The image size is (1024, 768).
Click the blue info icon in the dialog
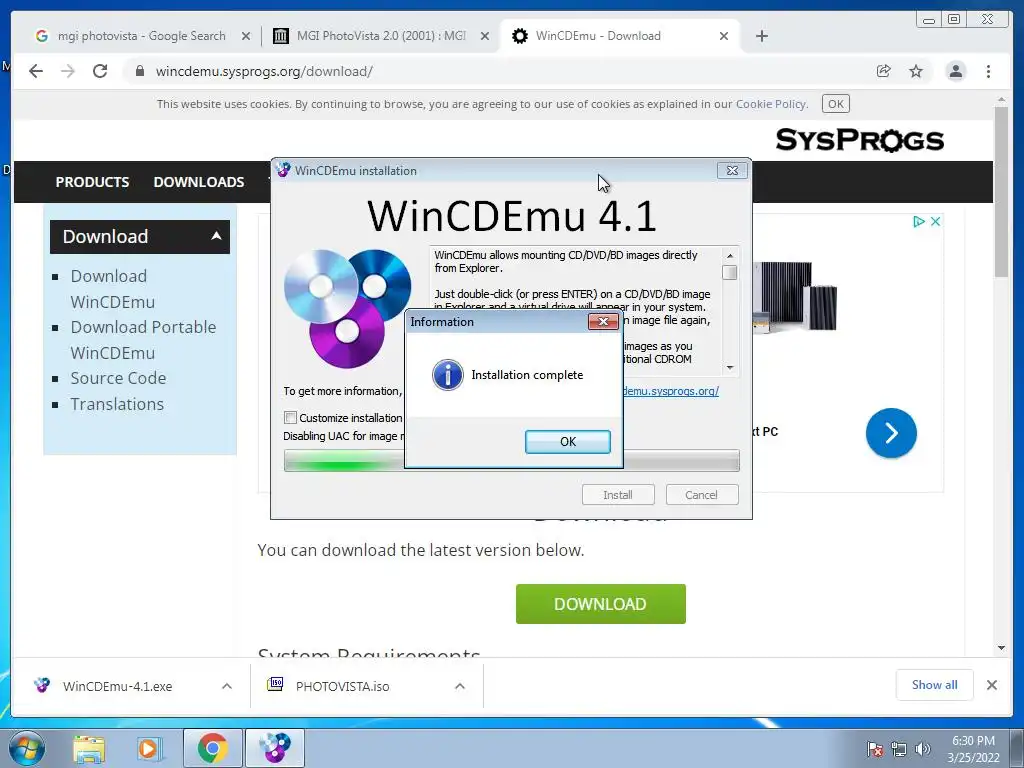pyautogui.click(x=448, y=375)
